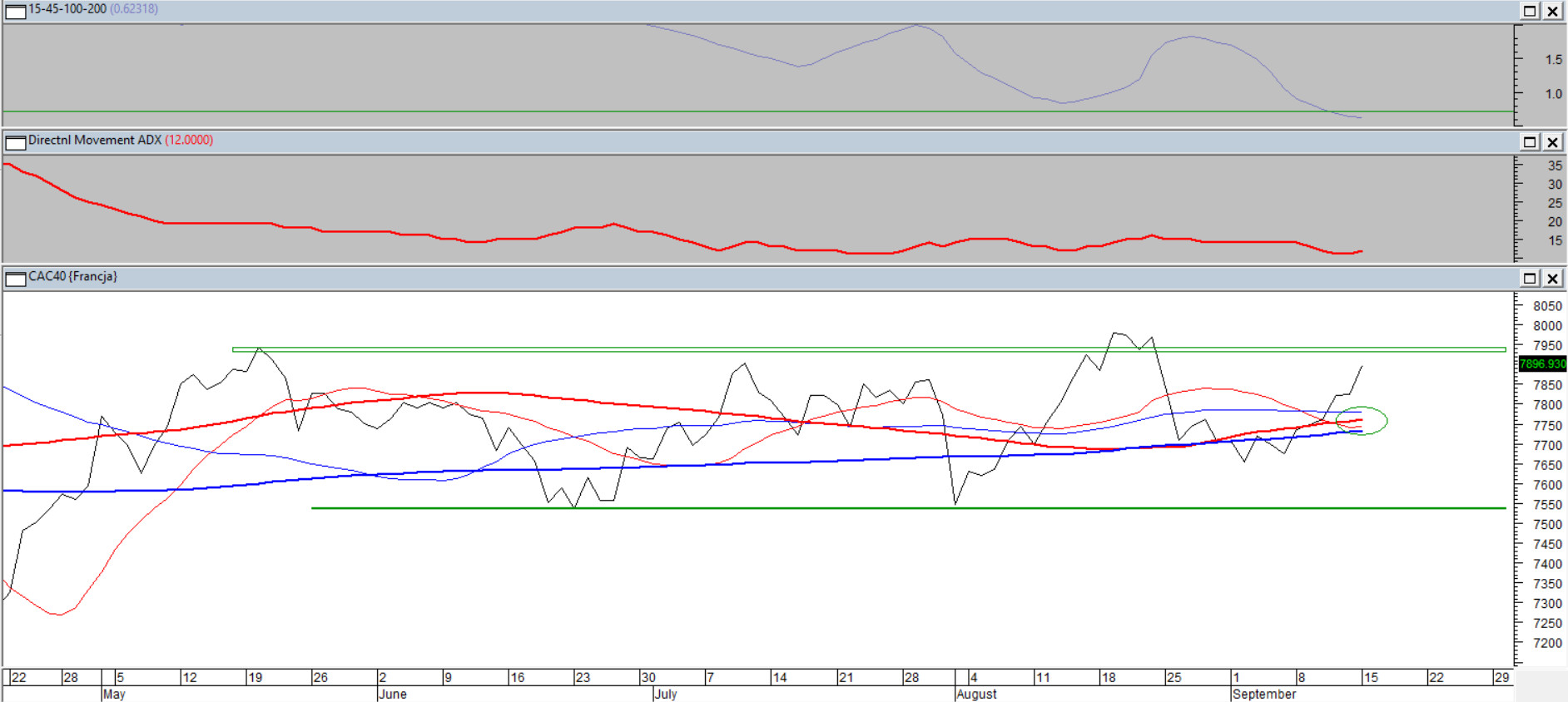The height and width of the screenshot is (702, 1568).
Task: Click the CAC40 {Francja} title label
Action: pyautogui.click(x=72, y=276)
